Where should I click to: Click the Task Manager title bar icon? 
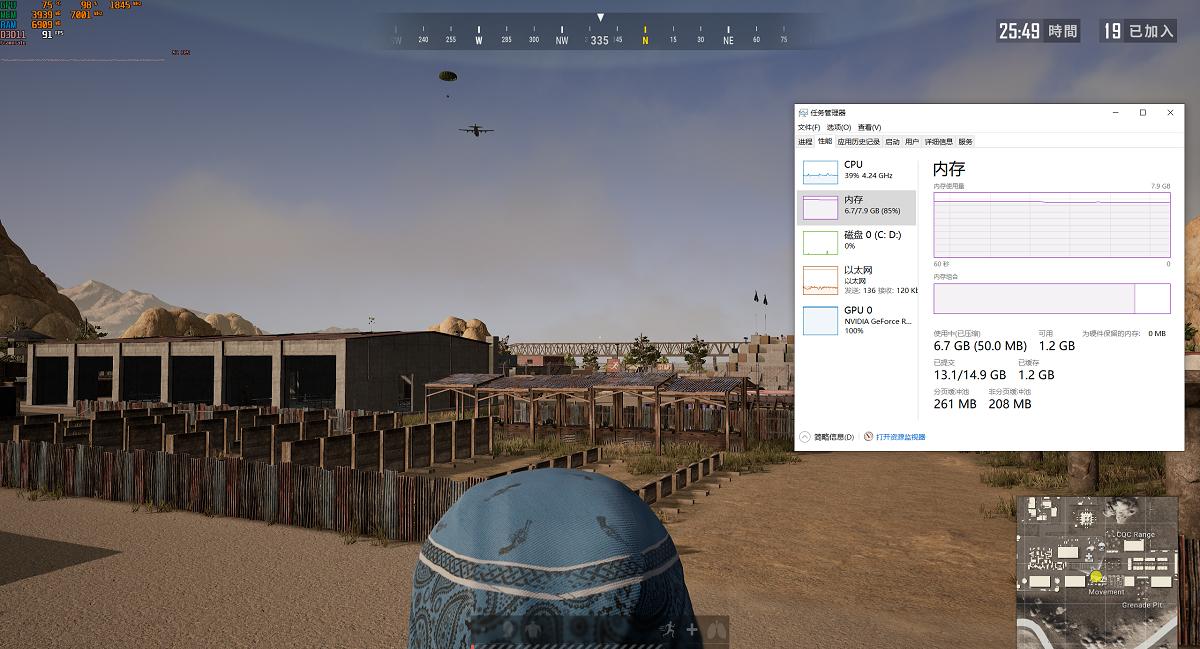tap(802, 113)
